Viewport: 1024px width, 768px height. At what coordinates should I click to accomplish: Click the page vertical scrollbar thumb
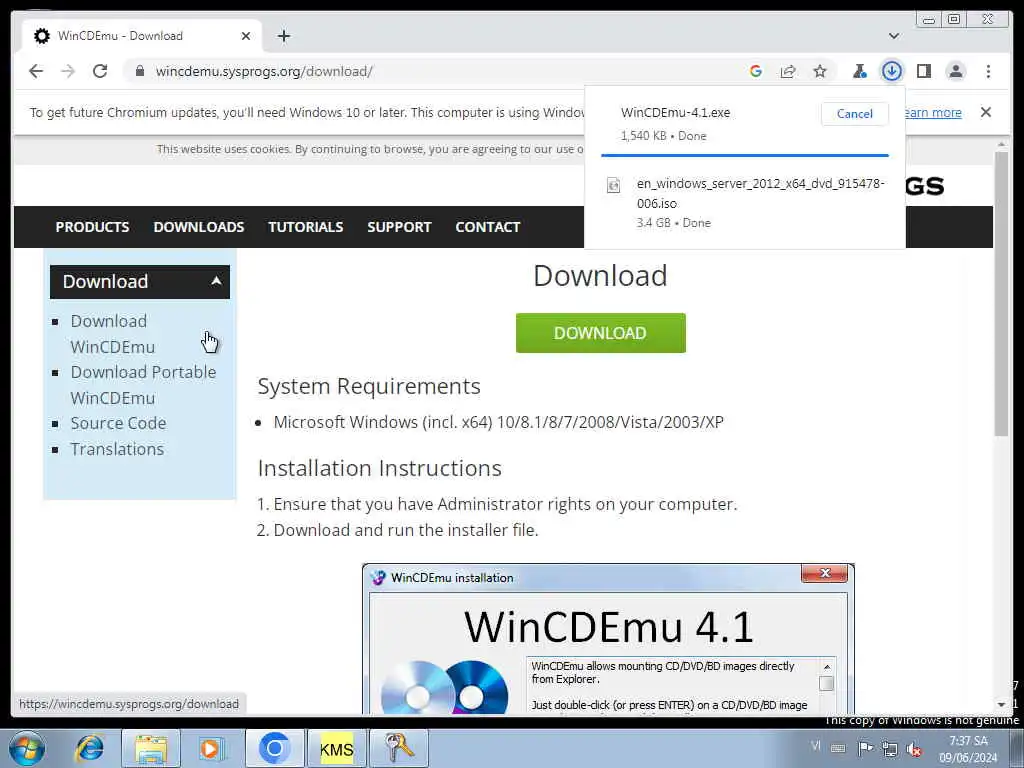click(1001, 293)
